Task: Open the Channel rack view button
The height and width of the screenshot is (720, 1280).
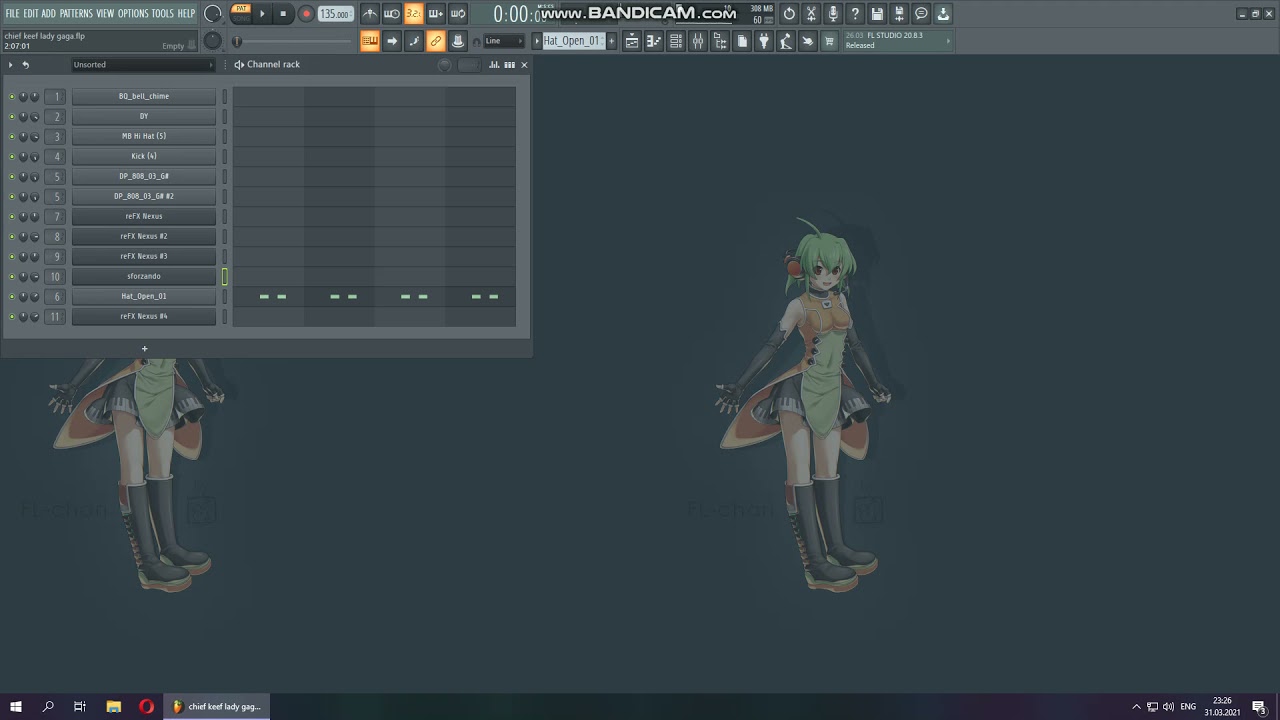Action: pyautogui.click(x=676, y=41)
